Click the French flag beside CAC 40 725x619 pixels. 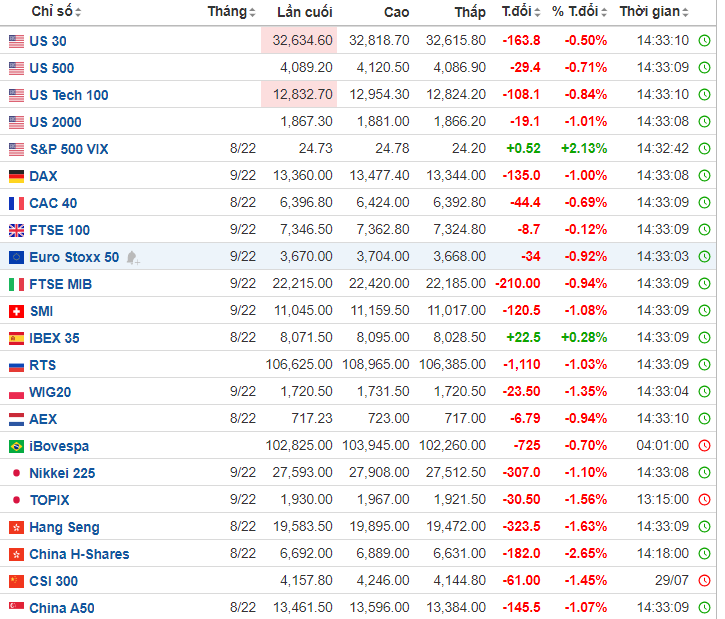click(16, 203)
